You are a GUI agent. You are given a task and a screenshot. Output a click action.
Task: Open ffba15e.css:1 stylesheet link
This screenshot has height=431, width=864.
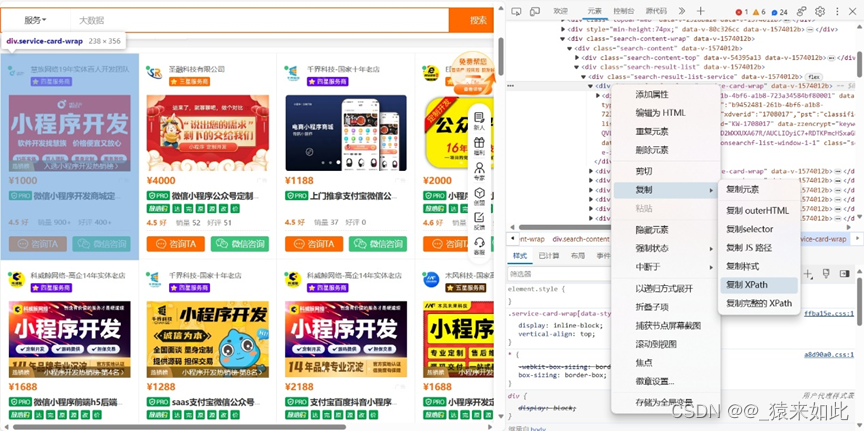pos(829,314)
